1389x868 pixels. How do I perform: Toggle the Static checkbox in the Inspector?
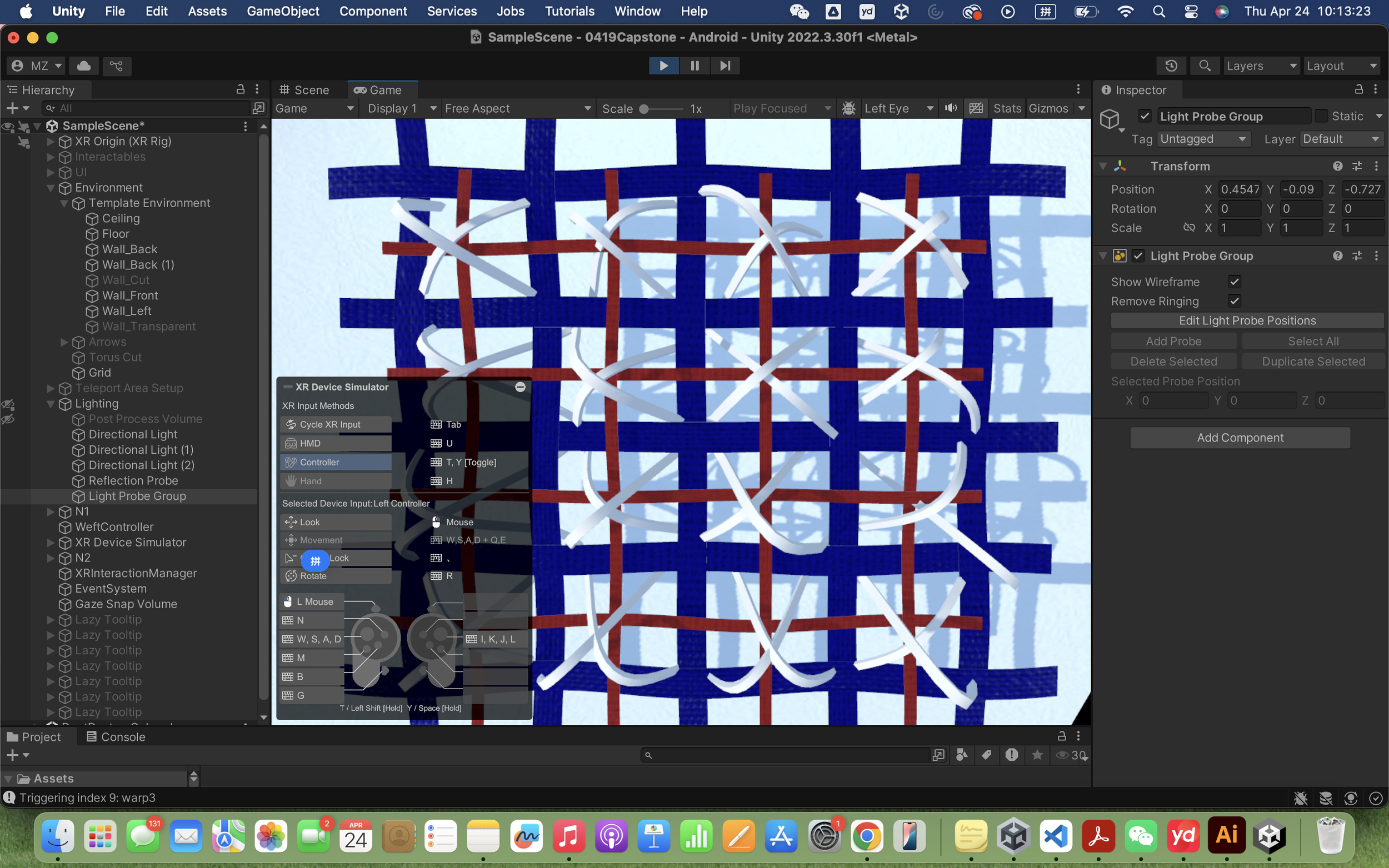[1322, 116]
